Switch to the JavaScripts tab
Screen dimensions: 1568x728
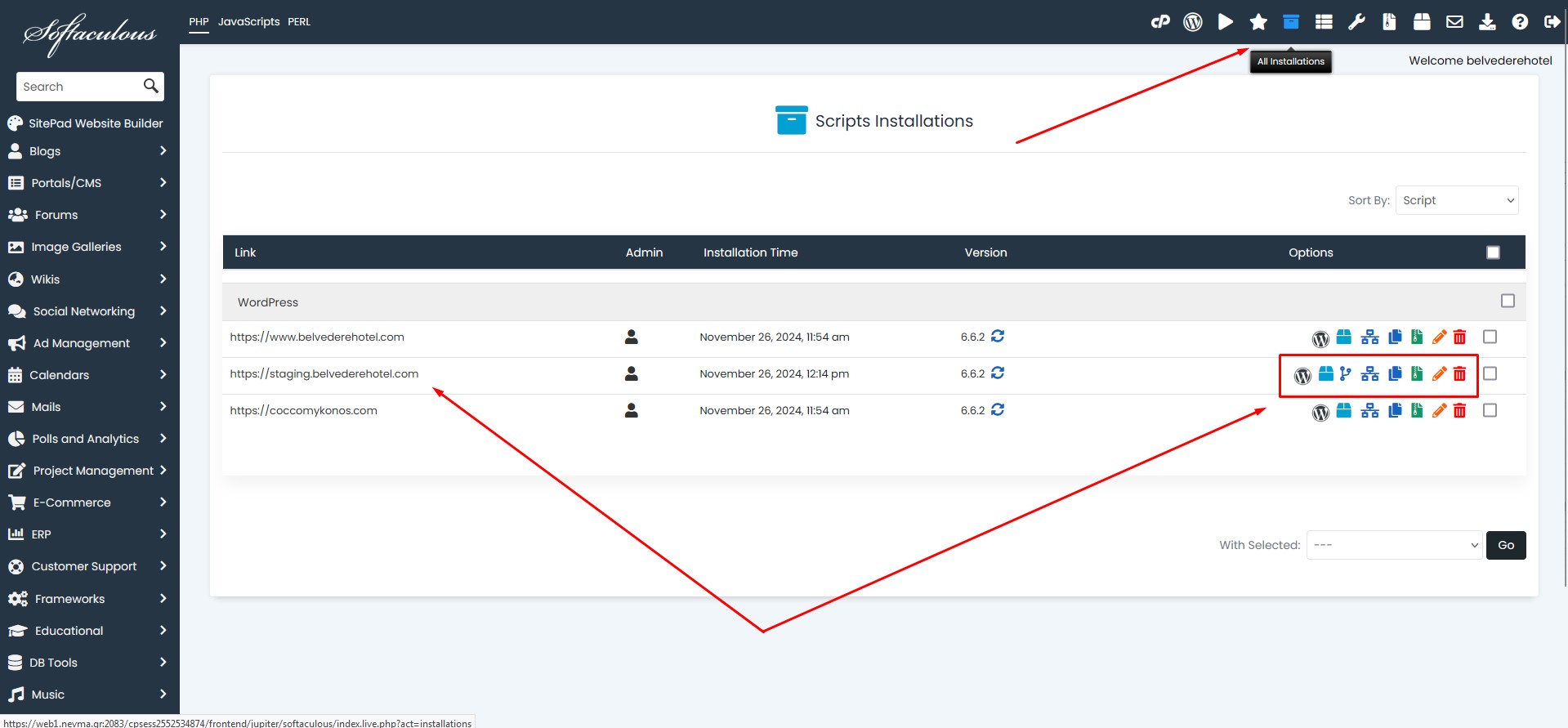248,22
